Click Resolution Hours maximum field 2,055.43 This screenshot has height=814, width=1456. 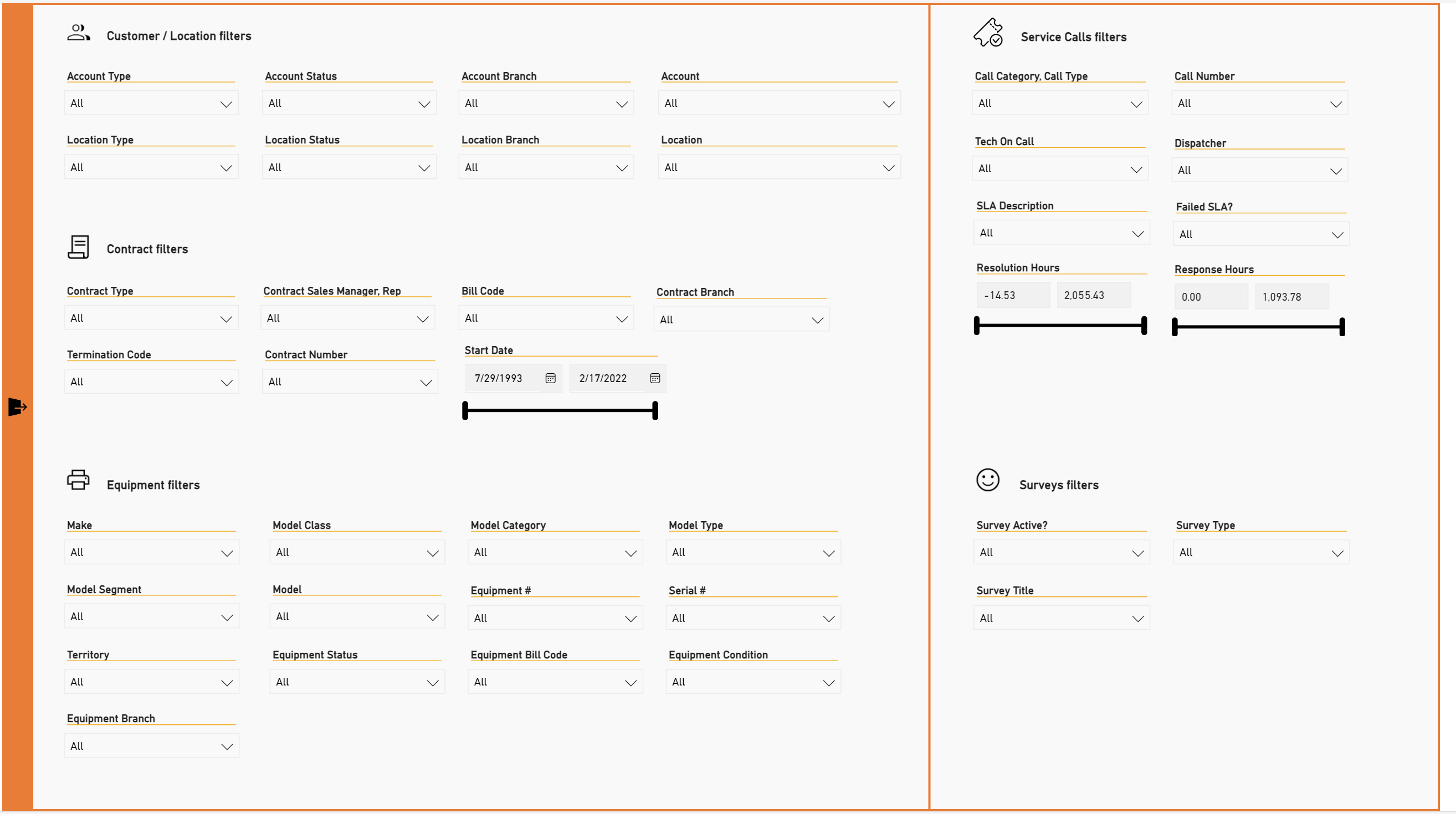(x=1094, y=296)
